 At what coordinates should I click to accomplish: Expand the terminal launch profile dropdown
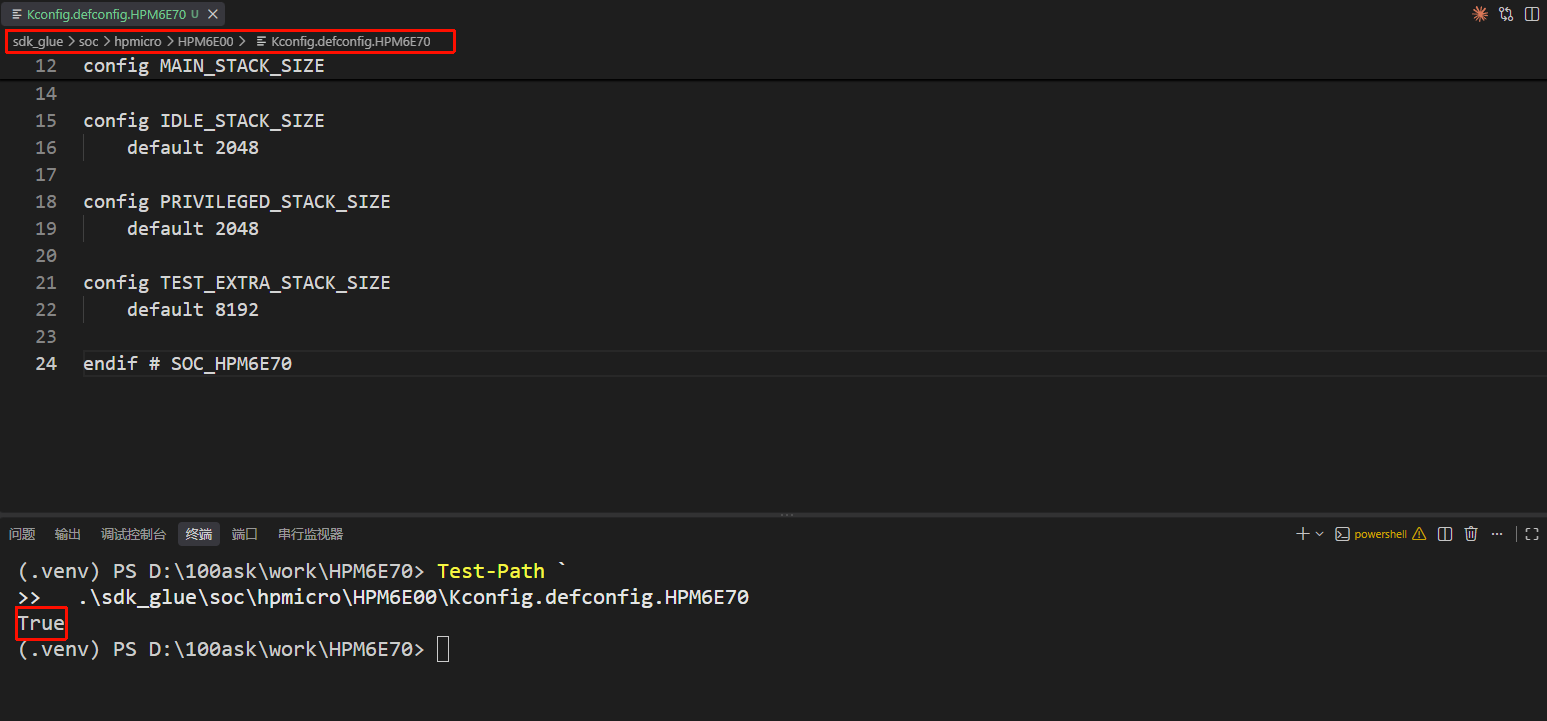coord(1319,534)
